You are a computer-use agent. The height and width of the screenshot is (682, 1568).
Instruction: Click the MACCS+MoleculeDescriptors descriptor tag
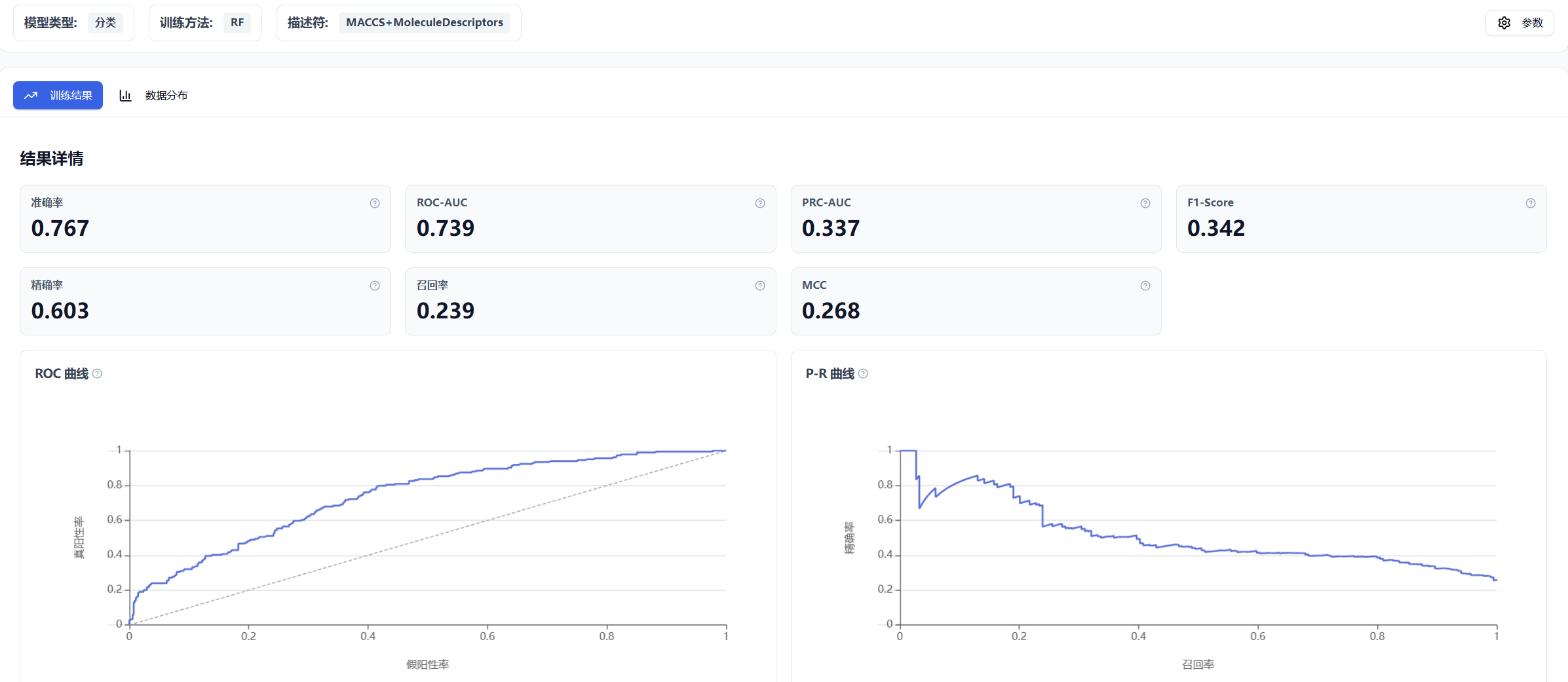click(x=424, y=23)
